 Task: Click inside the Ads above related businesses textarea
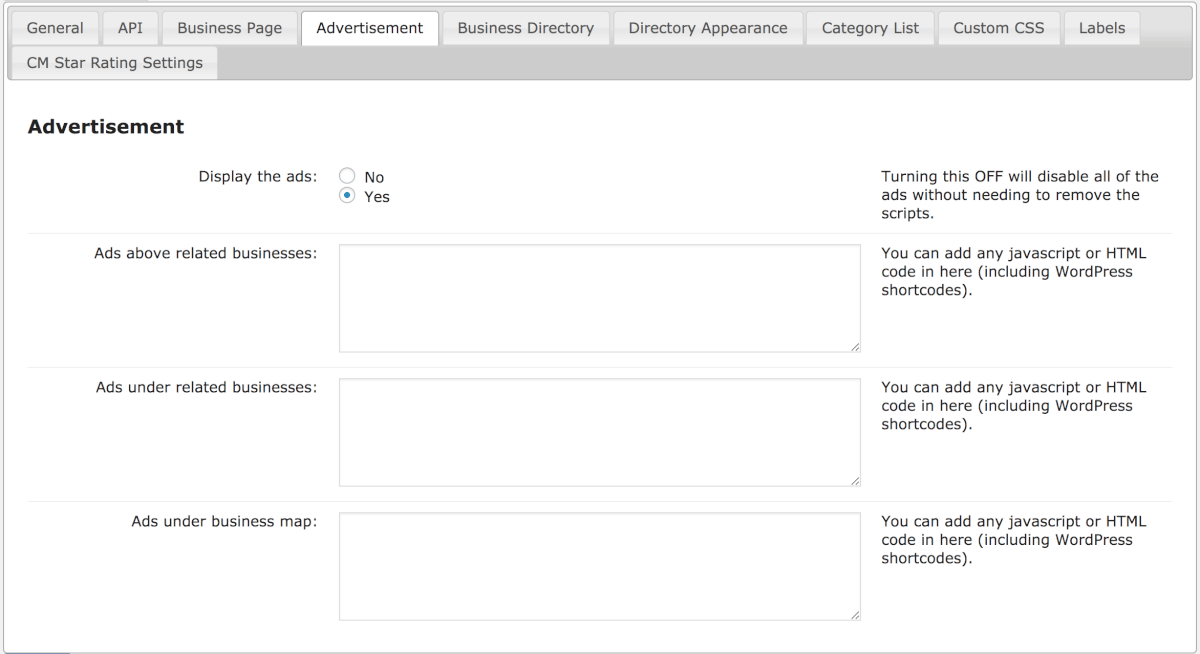click(599, 298)
